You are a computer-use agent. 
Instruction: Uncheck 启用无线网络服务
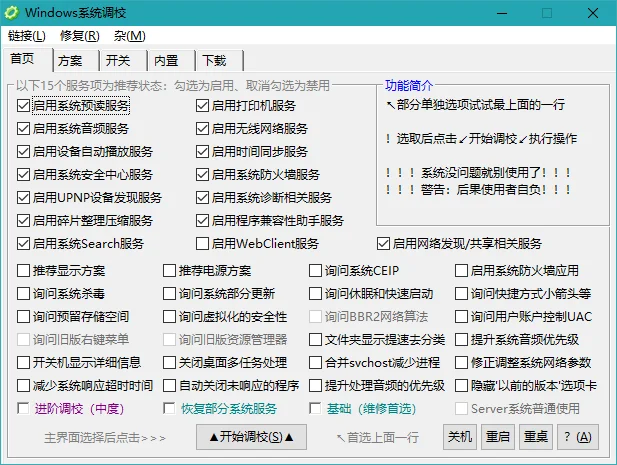click(202, 129)
